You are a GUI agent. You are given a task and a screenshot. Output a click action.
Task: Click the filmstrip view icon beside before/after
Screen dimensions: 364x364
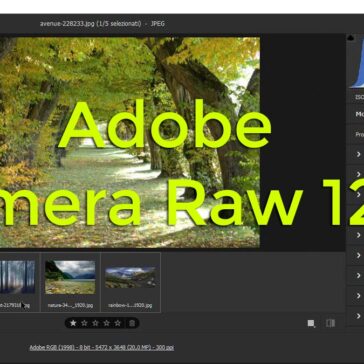click(311, 323)
